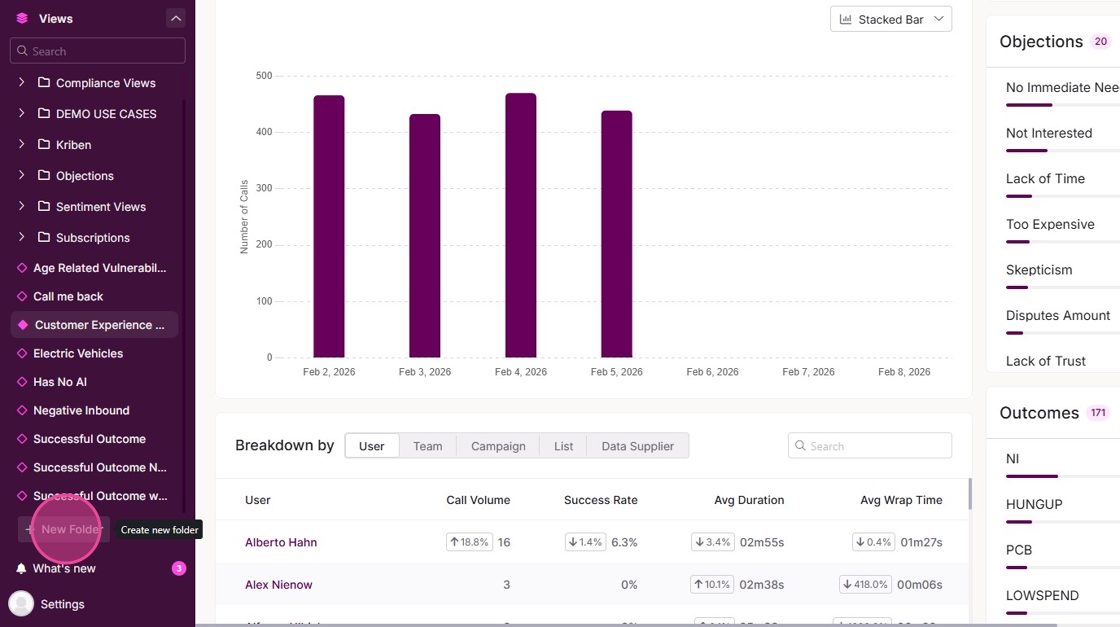
Task: Expand the Objections folder chevron
Action: pos(21,175)
